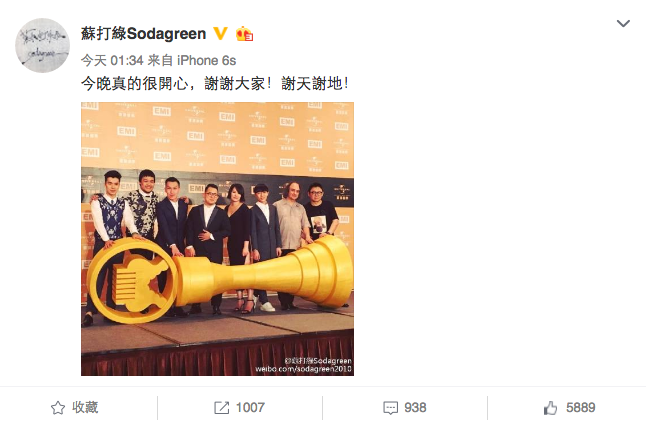Click the golden key prop in photo
The height and width of the screenshot is (423, 646).
(x=220, y=278)
